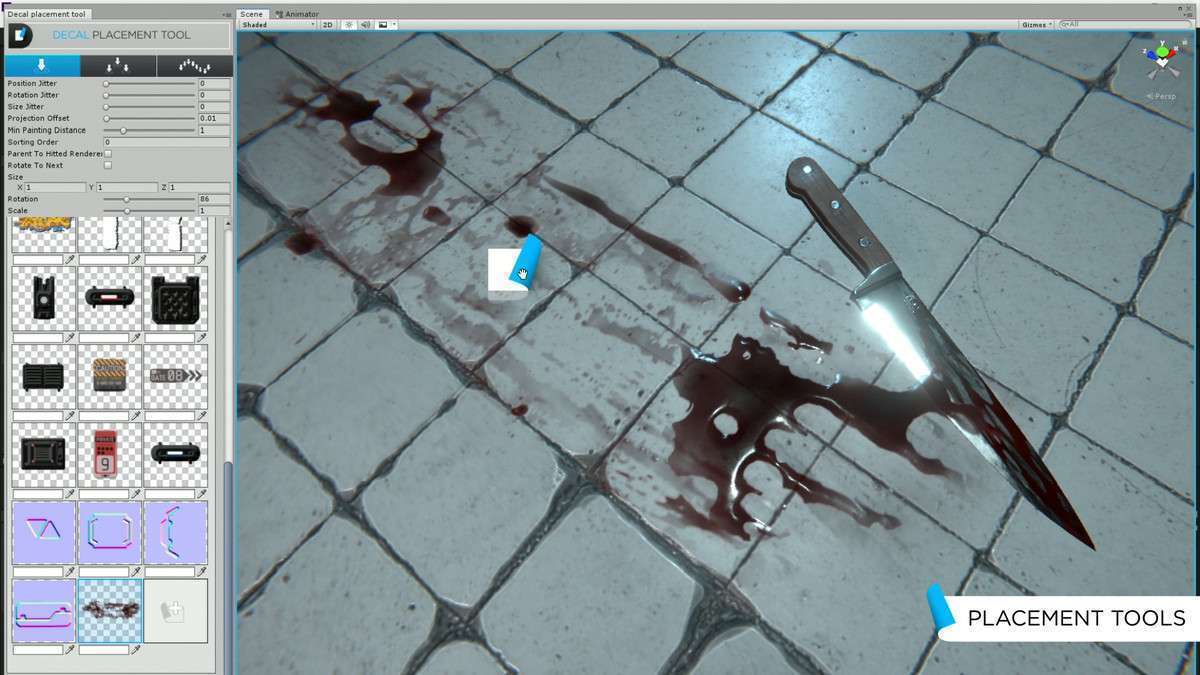Click eyedropper under the blue-light capsule decal
1200x675 pixels.
click(x=202, y=494)
